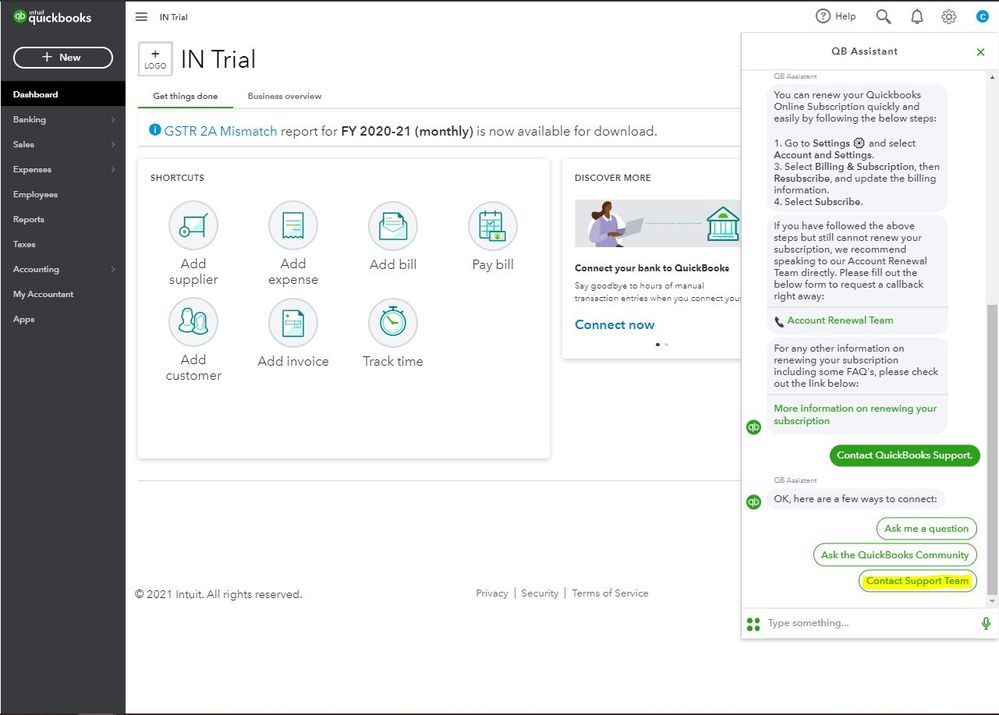Viewport: 999px width, 715px height.
Task: Expand the Banking sidebar chevron
Action: click(113, 119)
